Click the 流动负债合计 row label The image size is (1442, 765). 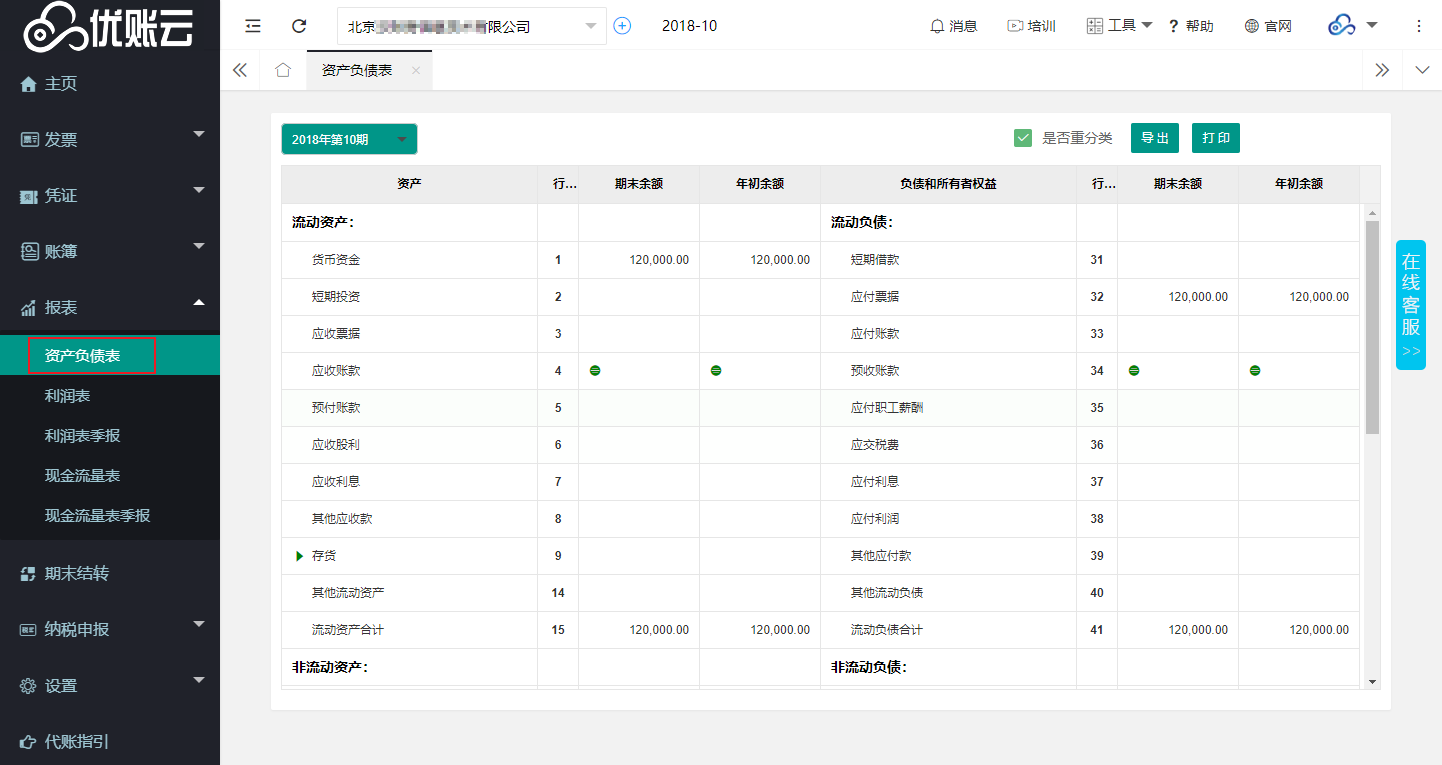click(887, 630)
